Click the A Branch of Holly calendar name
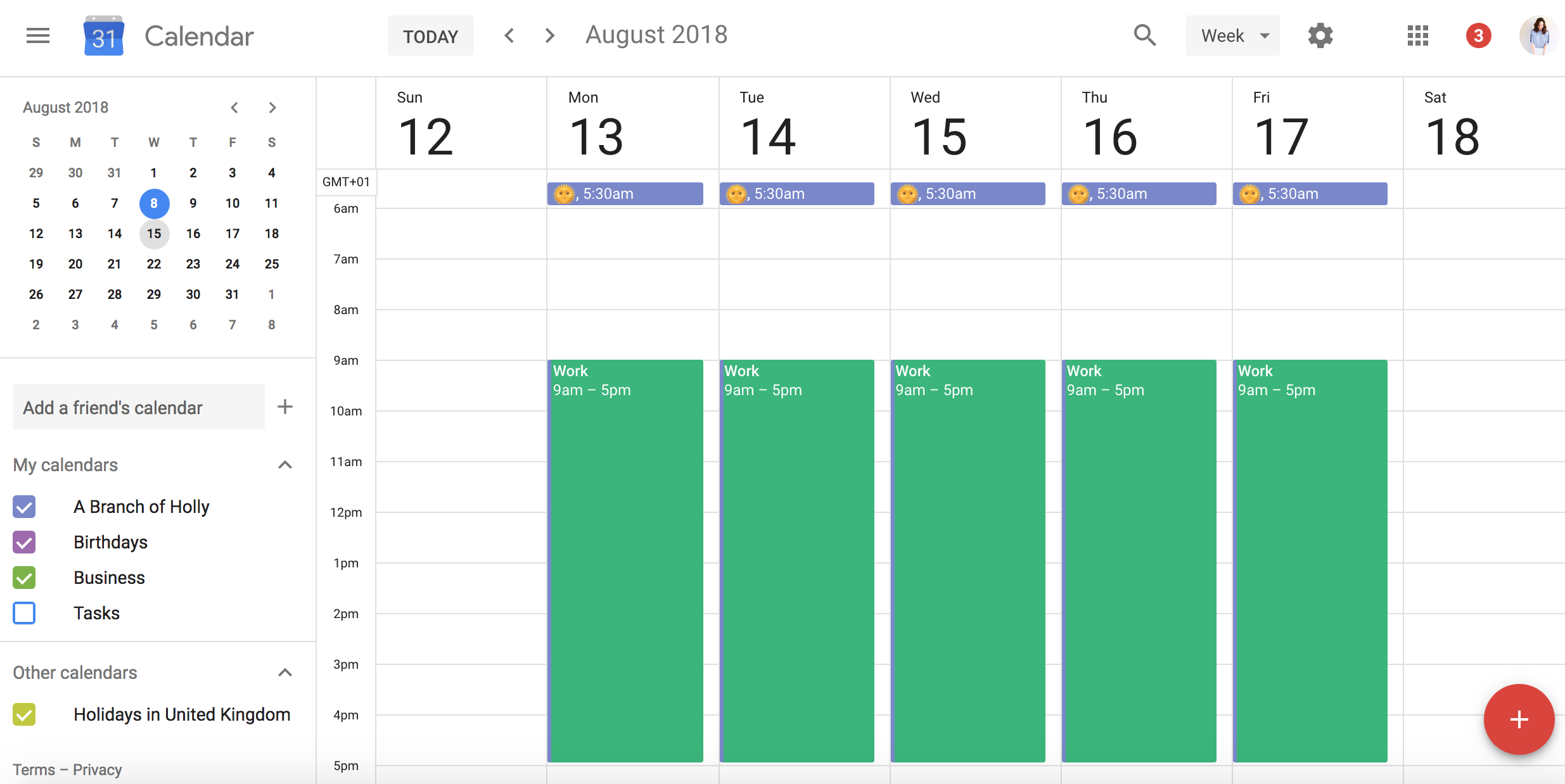The height and width of the screenshot is (784, 1565). [141, 507]
